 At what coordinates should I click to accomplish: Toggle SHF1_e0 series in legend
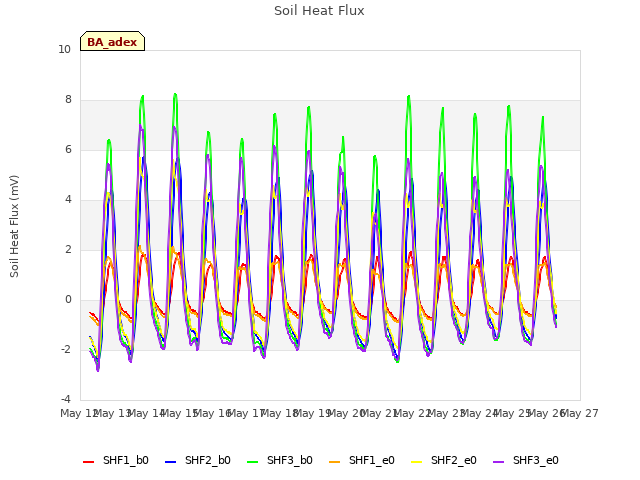pyautogui.click(x=362, y=460)
